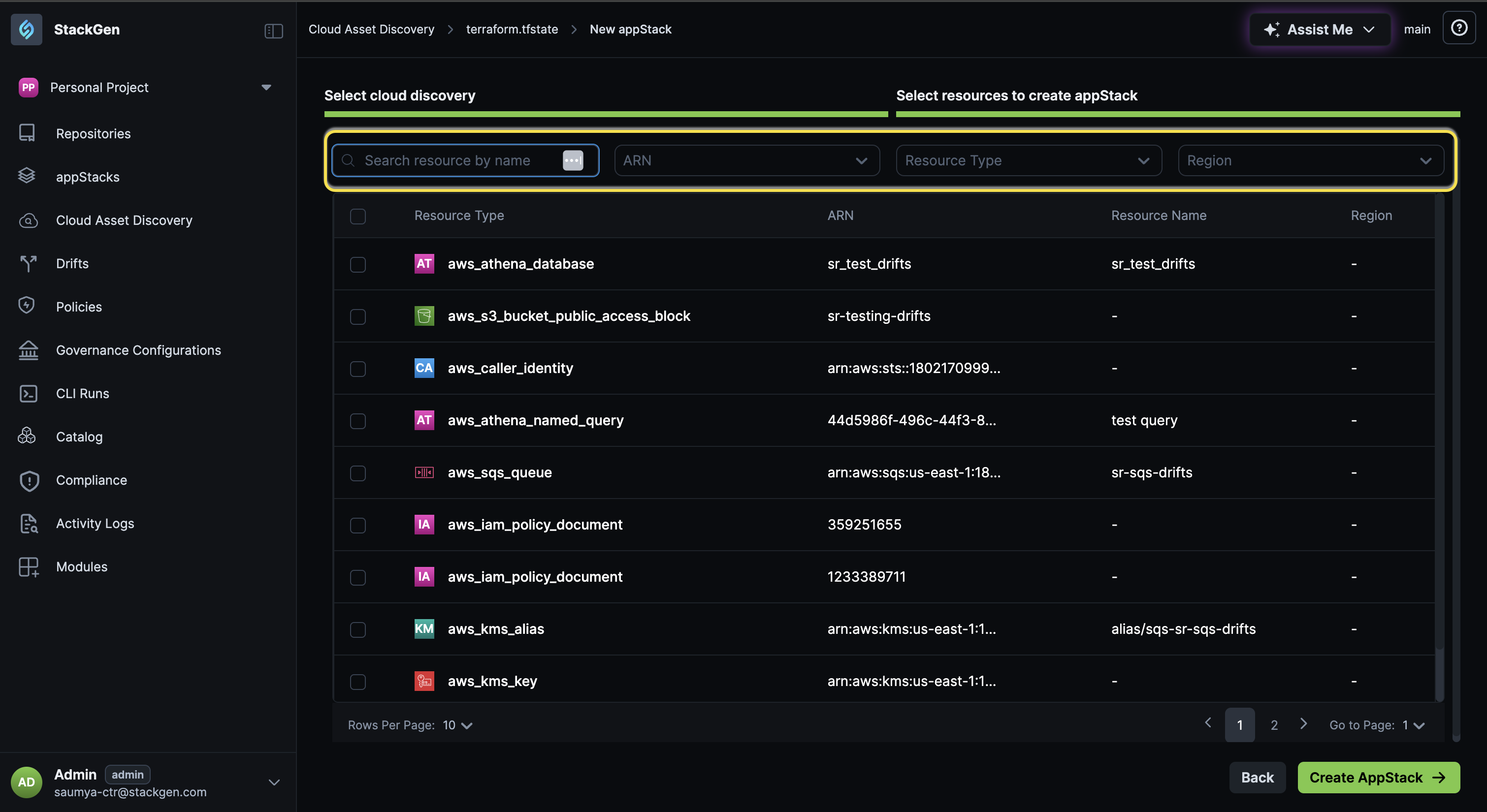Click the CLI Runs terminal icon

(x=28, y=394)
